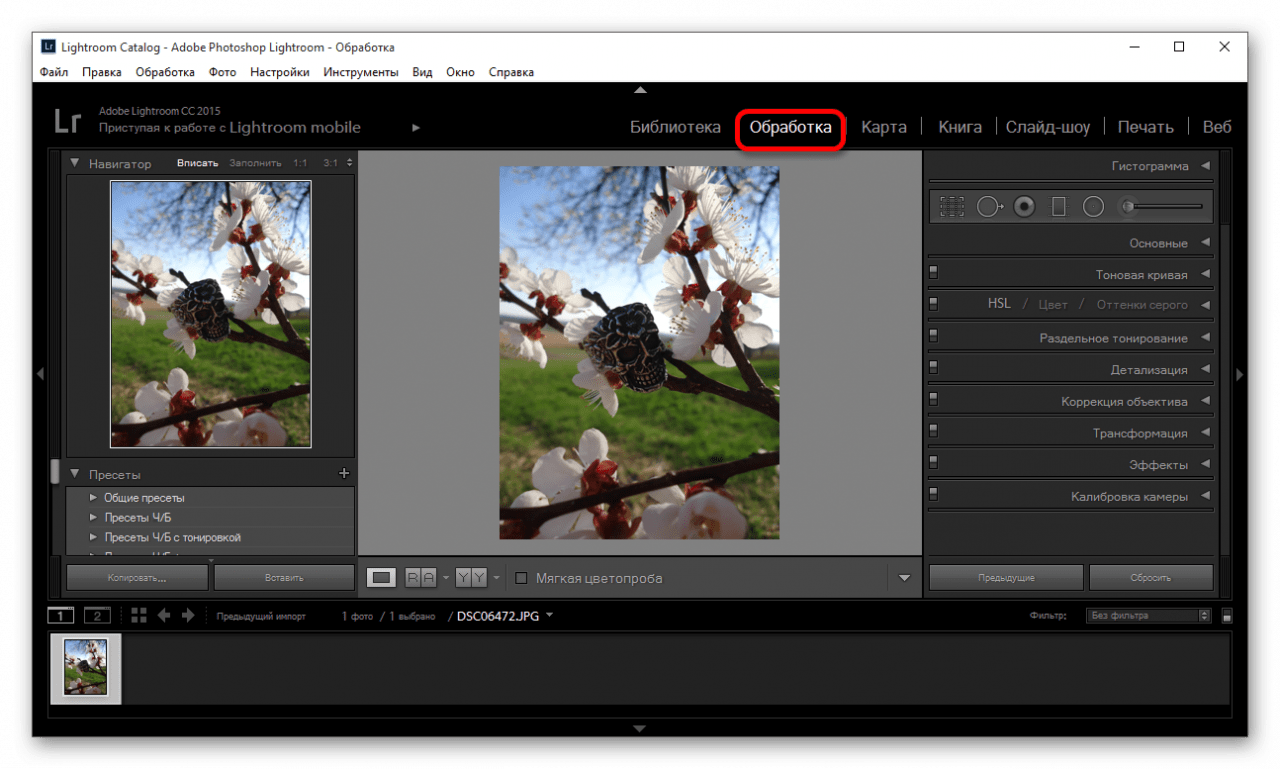Collapse the left panel side arrow
Viewport: 1280px width, 769px height.
click(40, 374)
